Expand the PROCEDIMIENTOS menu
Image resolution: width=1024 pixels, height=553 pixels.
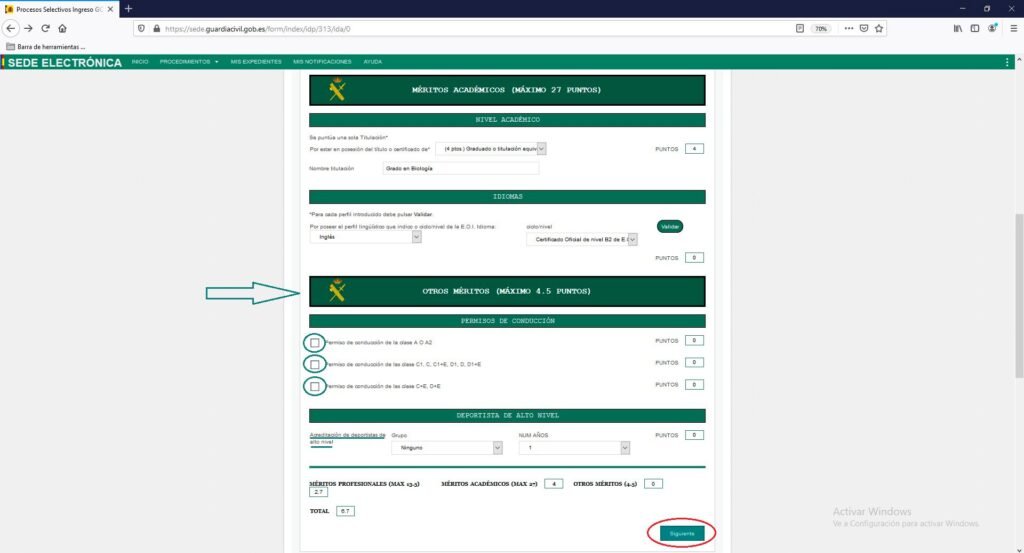[189, 62]
